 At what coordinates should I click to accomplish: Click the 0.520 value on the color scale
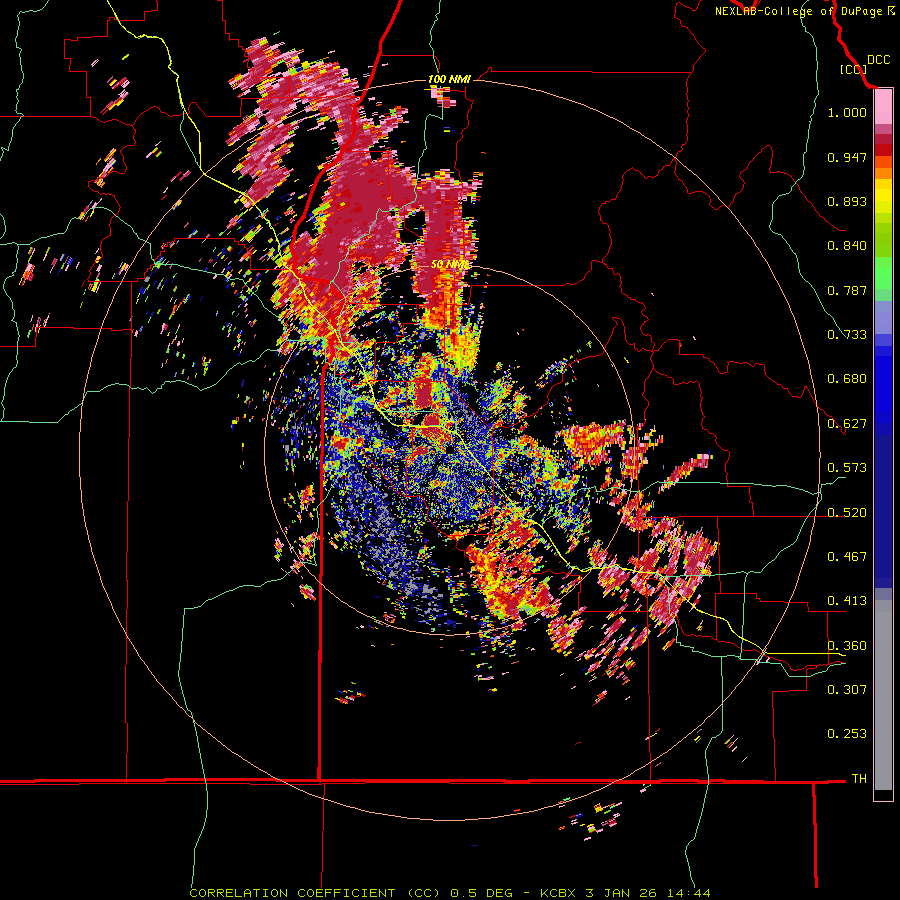click(x=847, y=513)
